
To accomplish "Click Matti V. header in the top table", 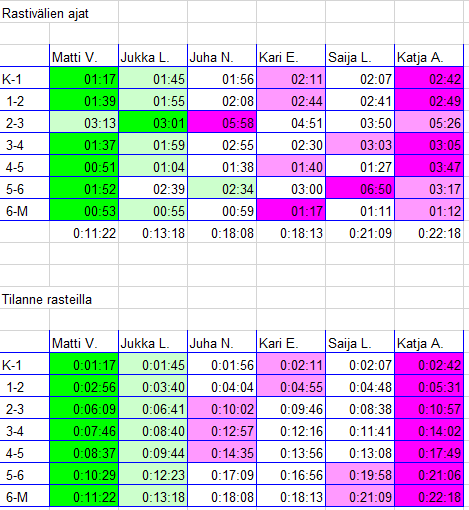I will 84,58.
